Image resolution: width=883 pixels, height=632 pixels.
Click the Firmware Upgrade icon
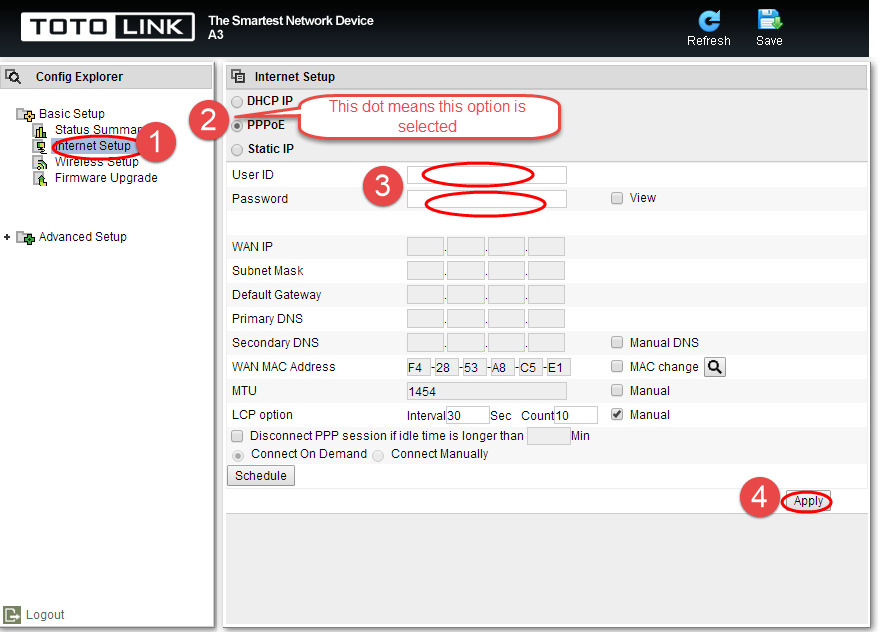[x=41, y=179]
